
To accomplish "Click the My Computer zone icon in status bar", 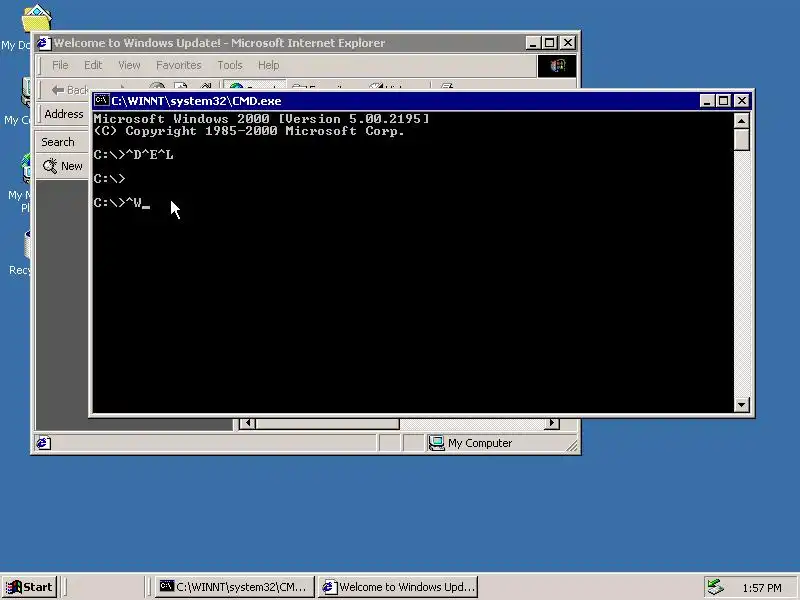I will 436,443.
